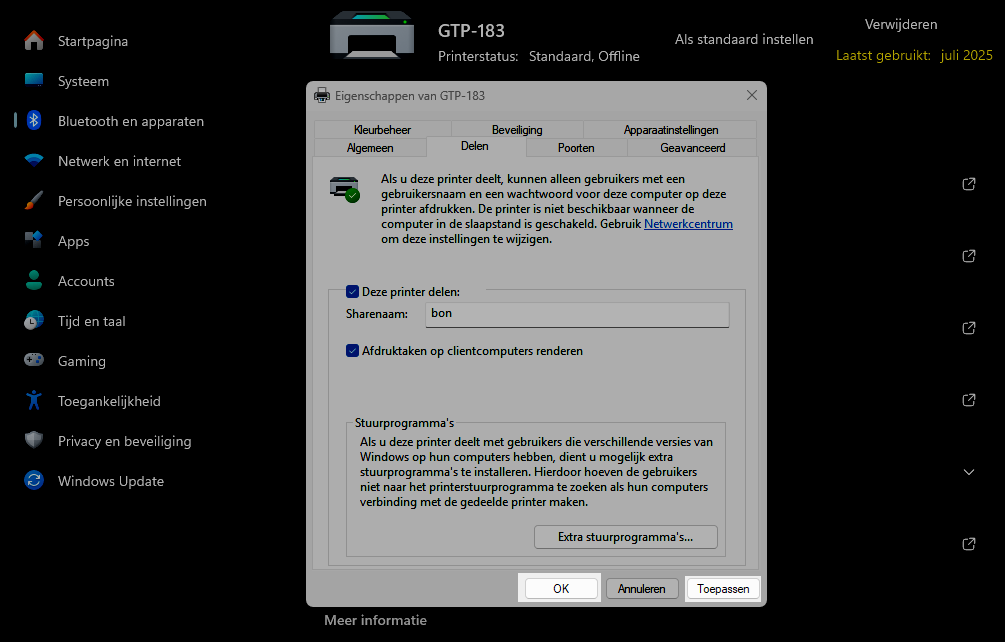Open the Kleurbeheer tab
Image resolution: width=1005 pixels, height=642 pixels.
tap(382, 130)
